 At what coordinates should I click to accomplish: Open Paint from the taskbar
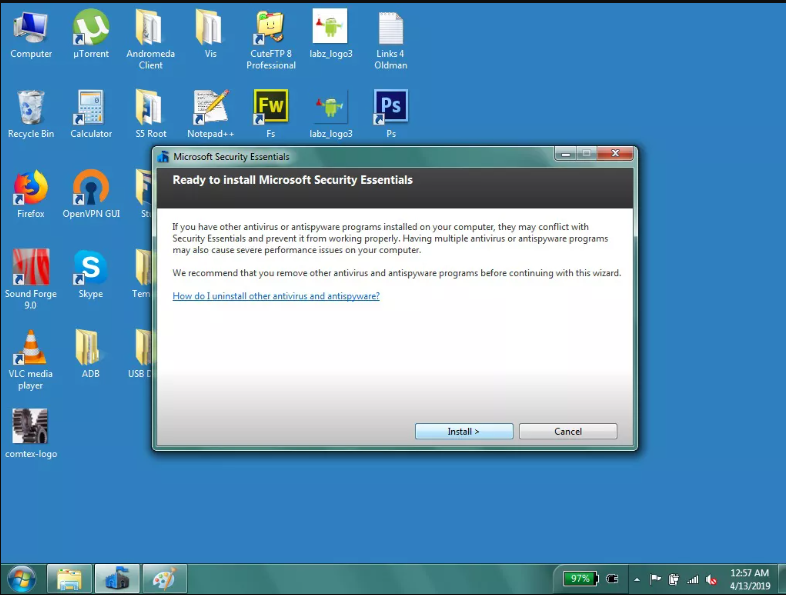(x=165, y=579)
